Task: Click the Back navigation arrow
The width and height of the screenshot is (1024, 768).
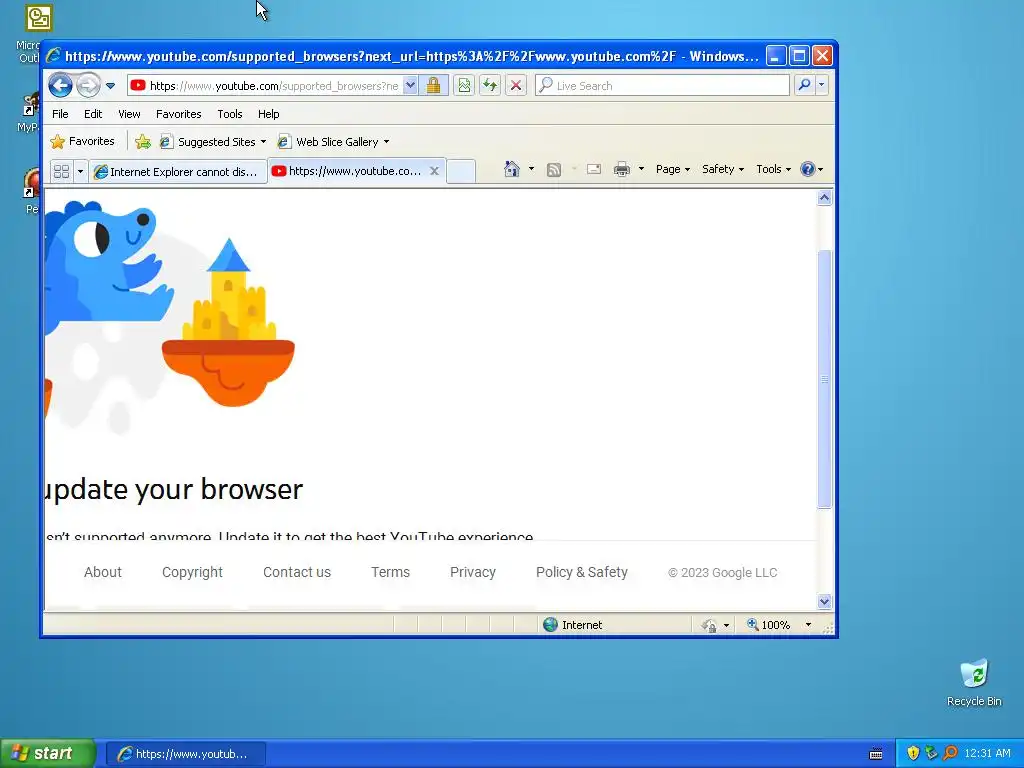Action: [x=60, y=86]
